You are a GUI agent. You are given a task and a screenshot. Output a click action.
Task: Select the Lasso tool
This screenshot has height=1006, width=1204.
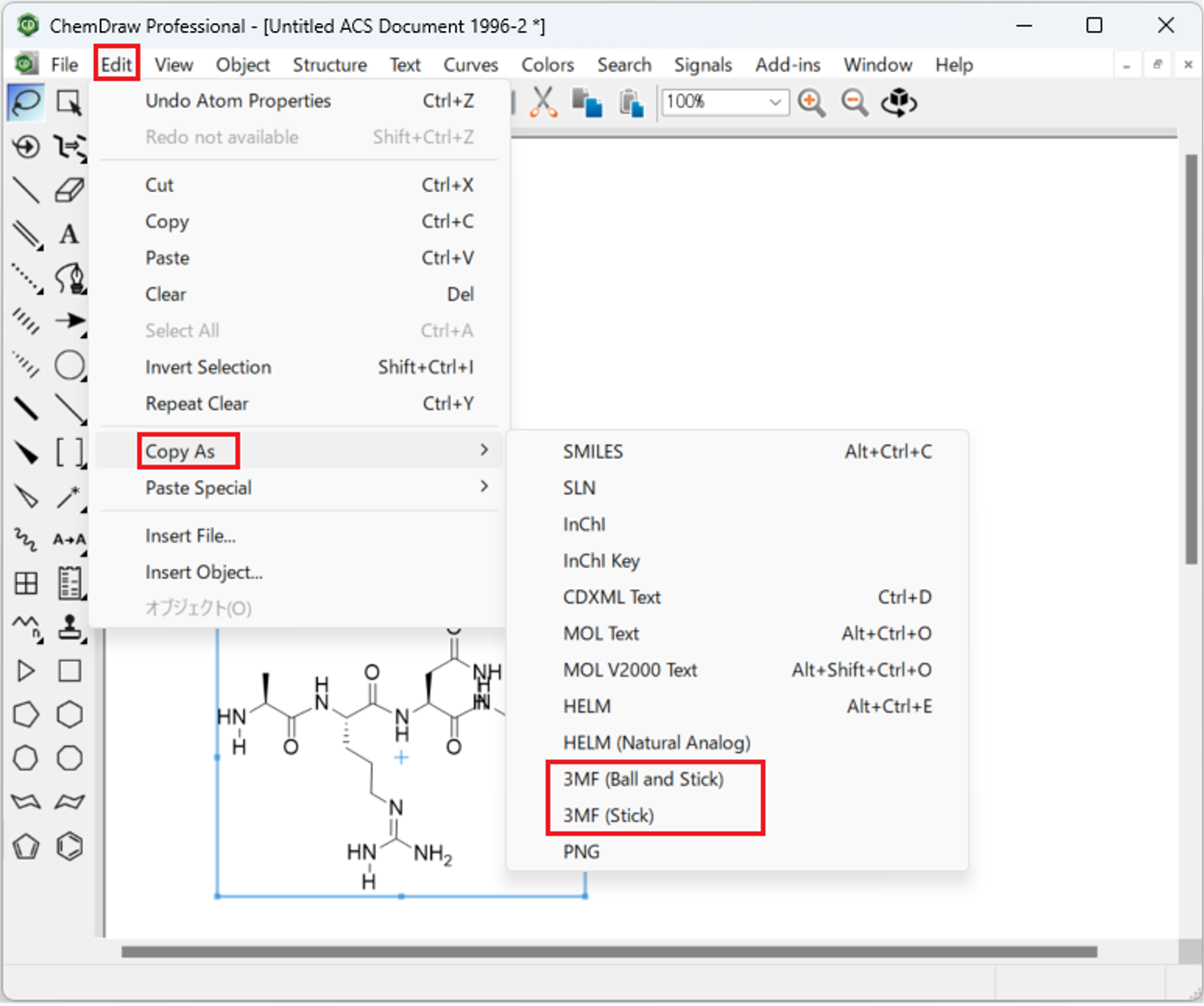pyautogui.click(x=26, y=102)
